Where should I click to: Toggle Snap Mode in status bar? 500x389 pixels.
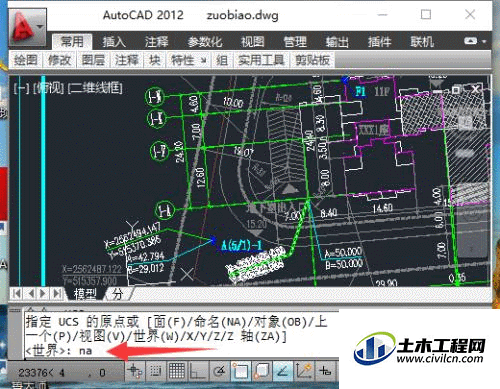[155, 371]
